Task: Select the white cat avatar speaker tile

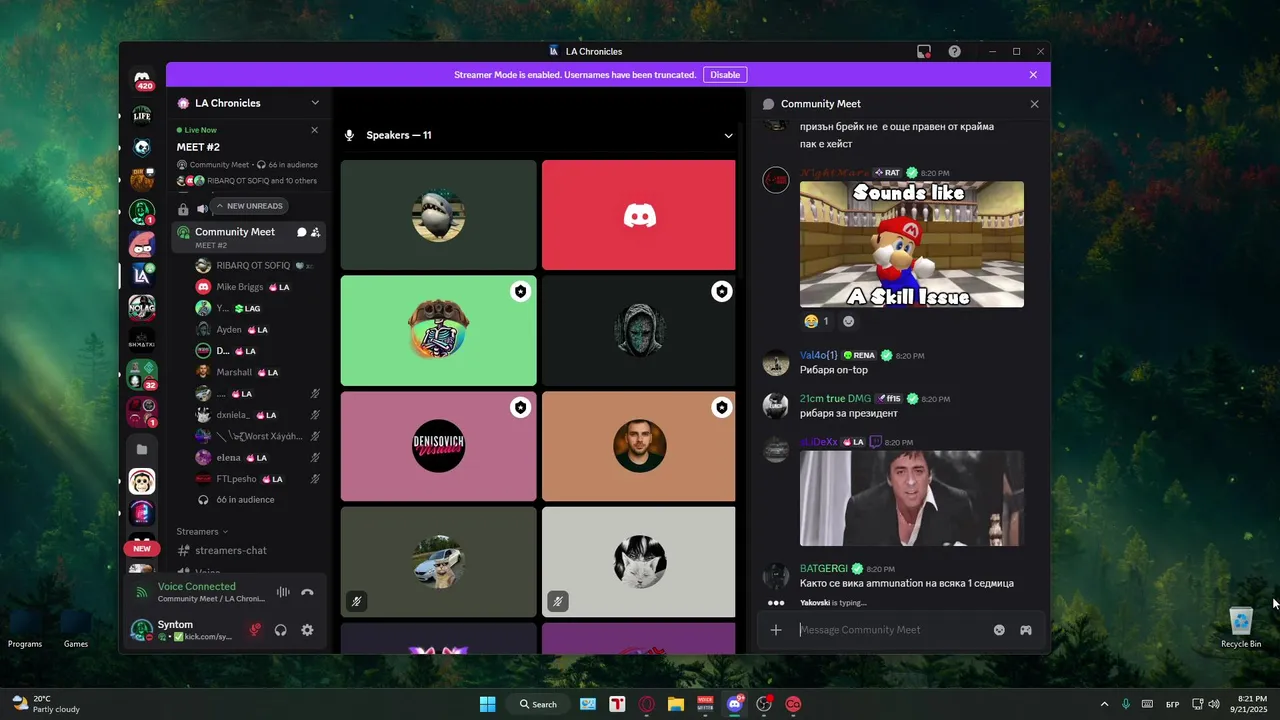Action: 639,561
